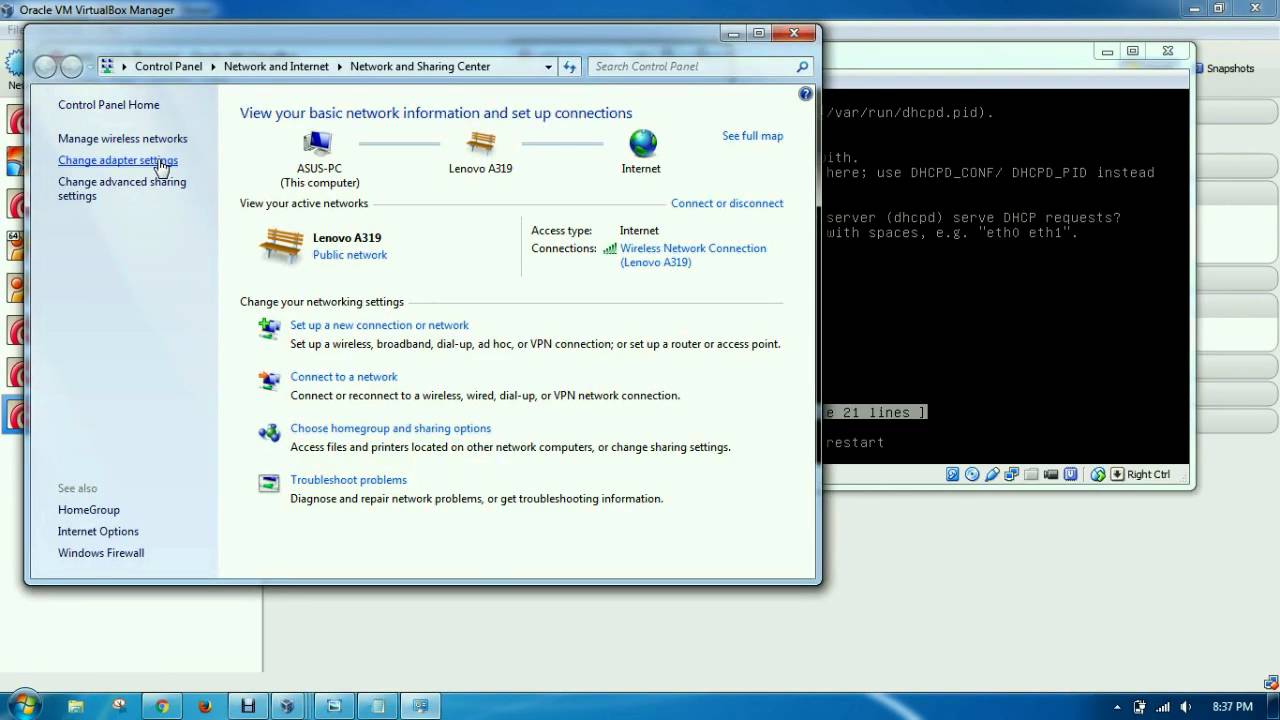Click the network adapter indicator in VM status bar
Image resolution: width=1280 pixels, height=720 pixels.
coord(1012,474)
